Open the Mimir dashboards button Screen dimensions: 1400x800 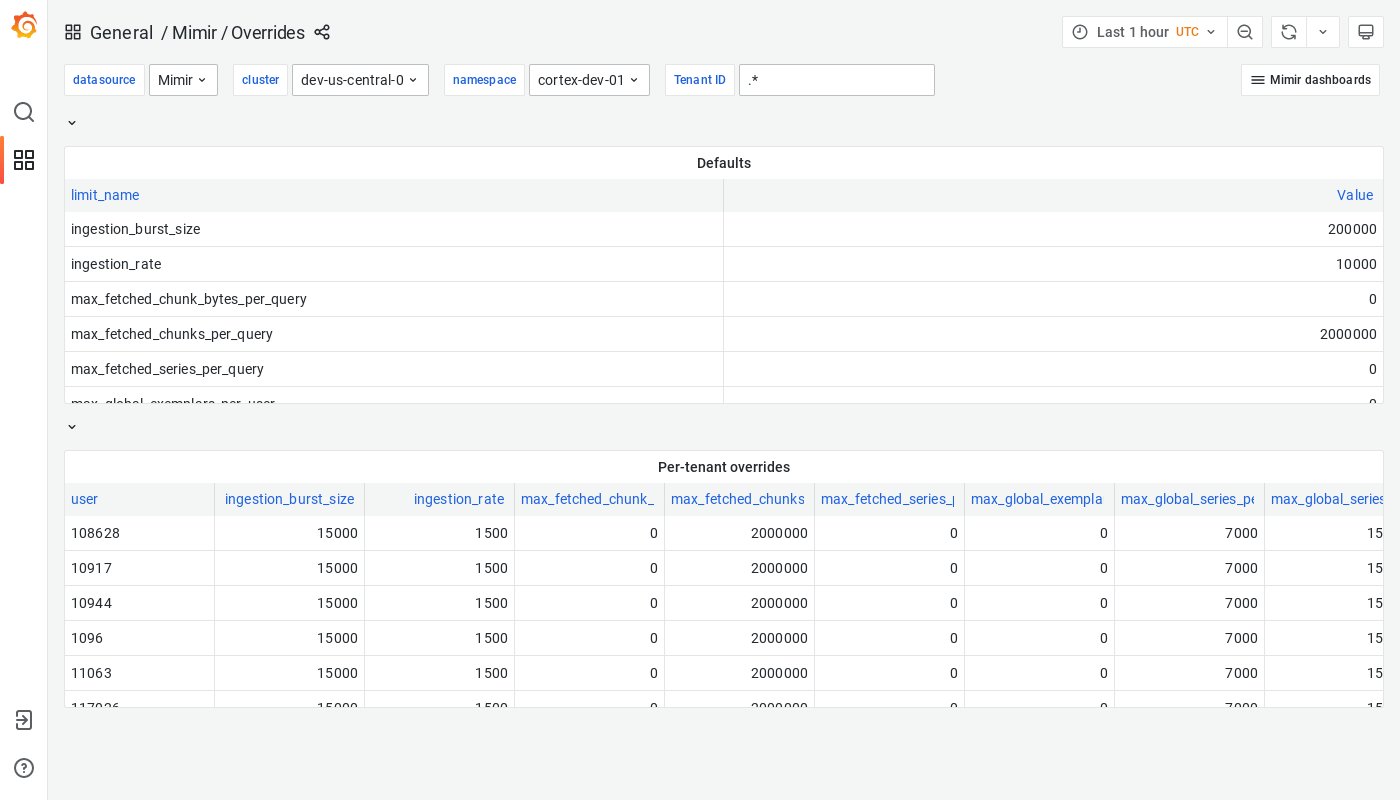1310,80
